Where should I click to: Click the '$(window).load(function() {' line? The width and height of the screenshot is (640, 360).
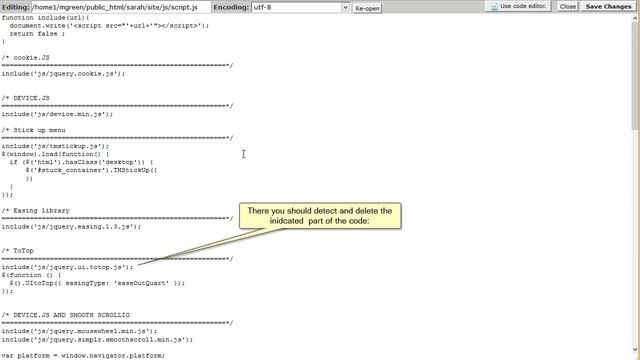56,154
